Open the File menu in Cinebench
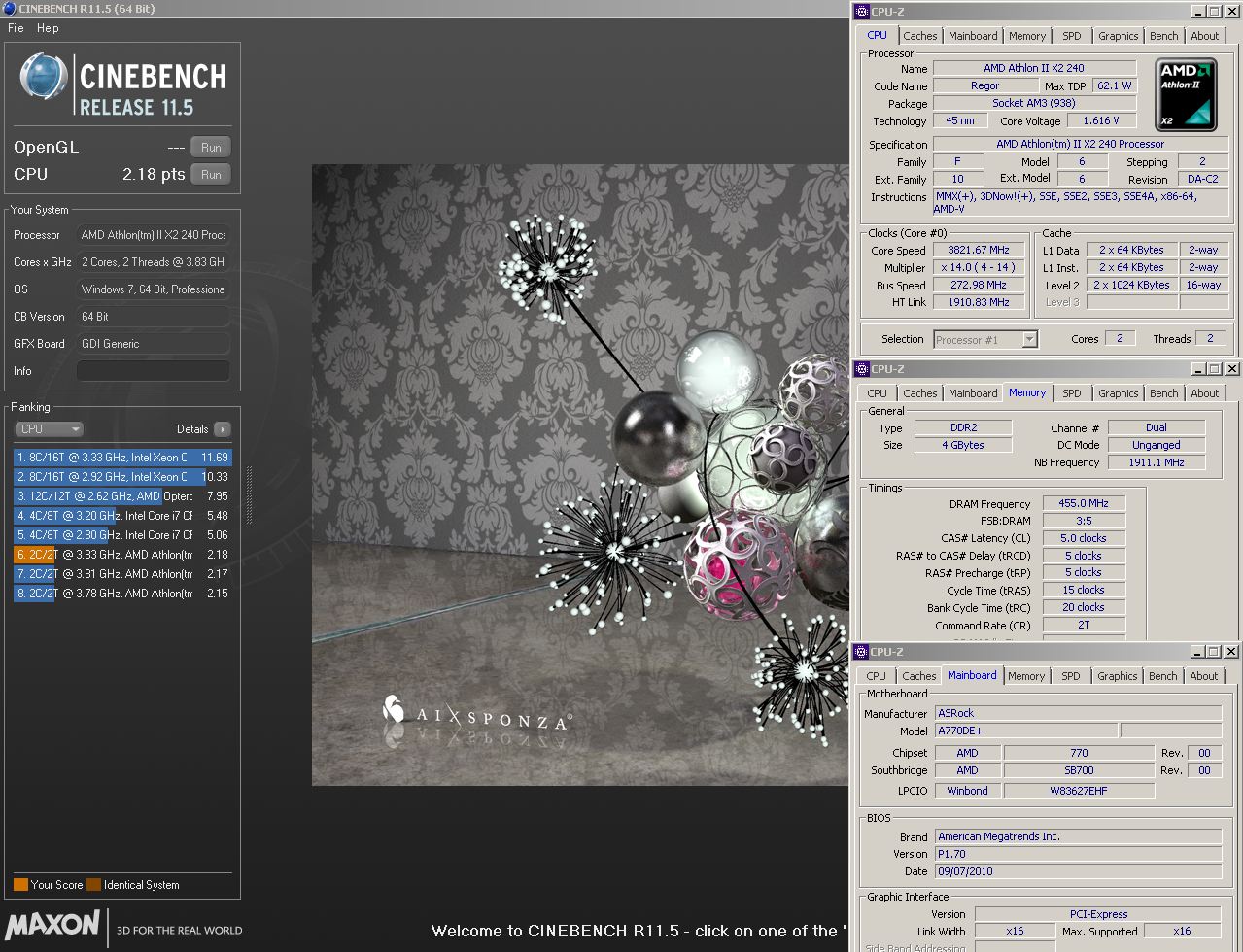The image size is (1243, 952). 16,28
